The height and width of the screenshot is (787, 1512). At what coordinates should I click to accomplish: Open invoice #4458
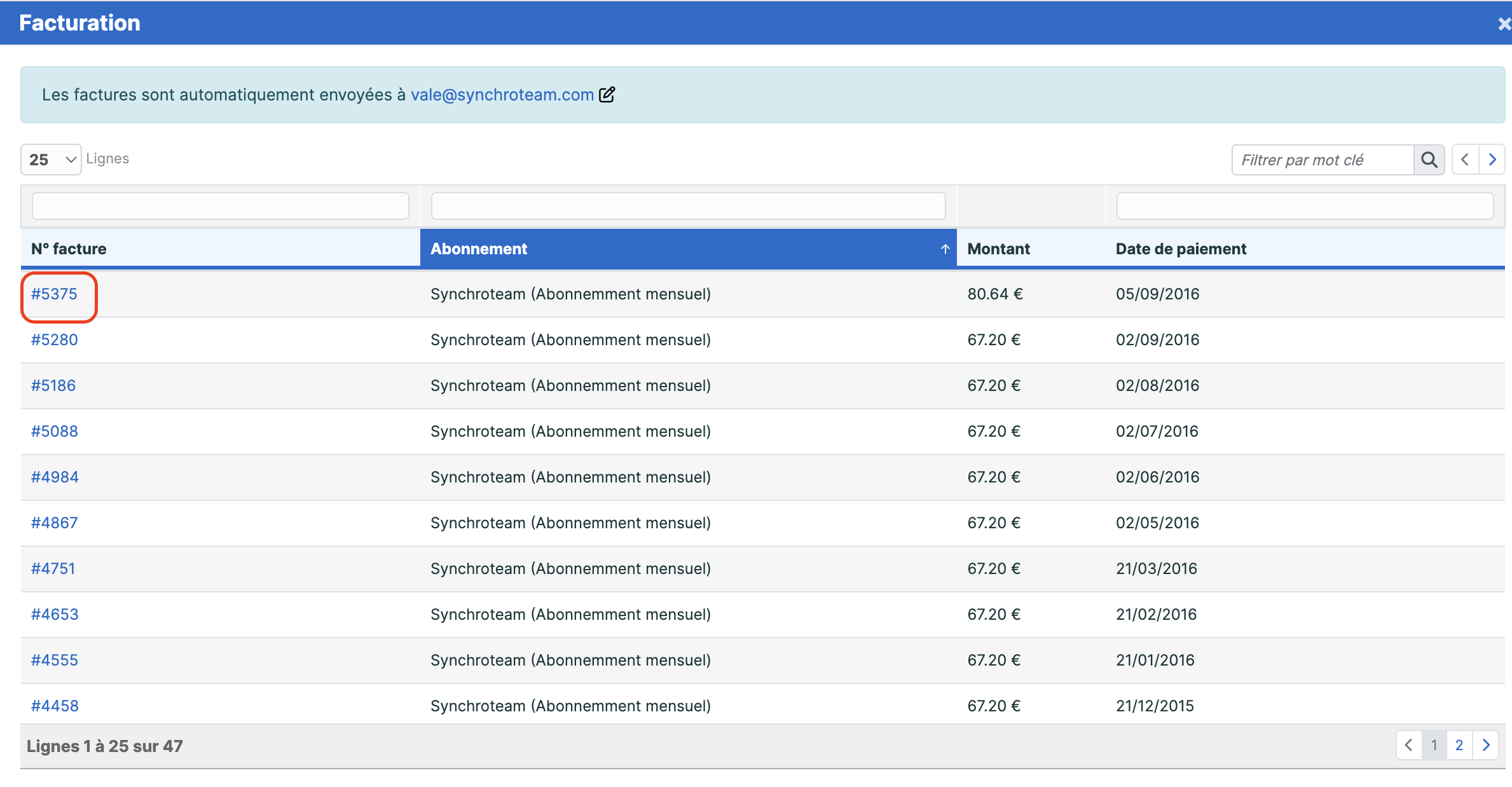click(x=55, y=706)
